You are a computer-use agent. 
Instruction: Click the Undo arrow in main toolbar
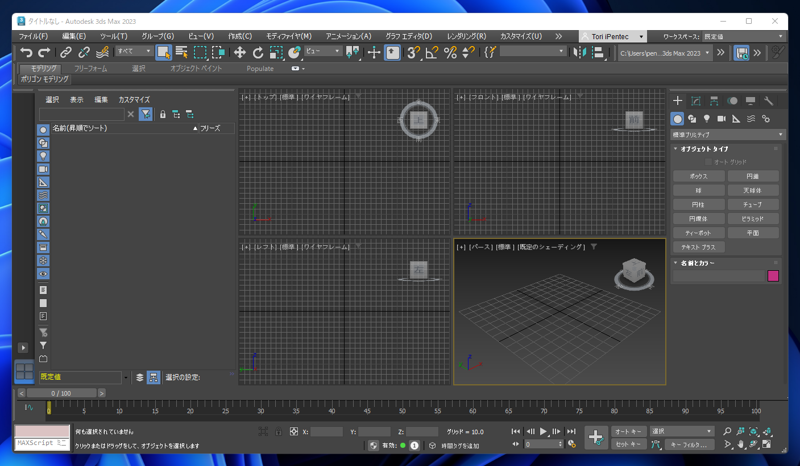coord(26,52)
